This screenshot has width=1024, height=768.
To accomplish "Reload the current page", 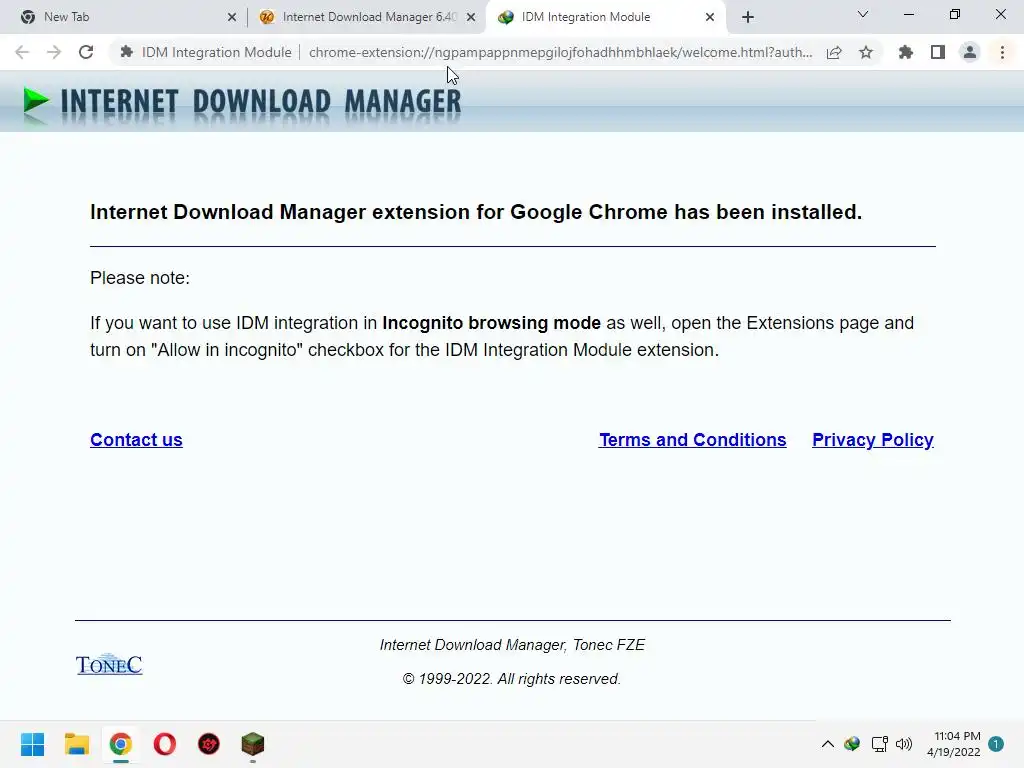I will 86,52.
